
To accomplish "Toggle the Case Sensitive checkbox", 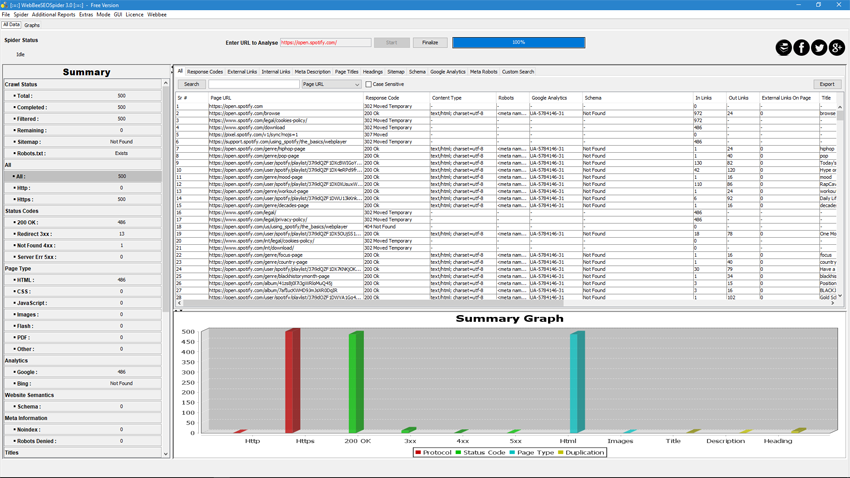I will (369, 85).
